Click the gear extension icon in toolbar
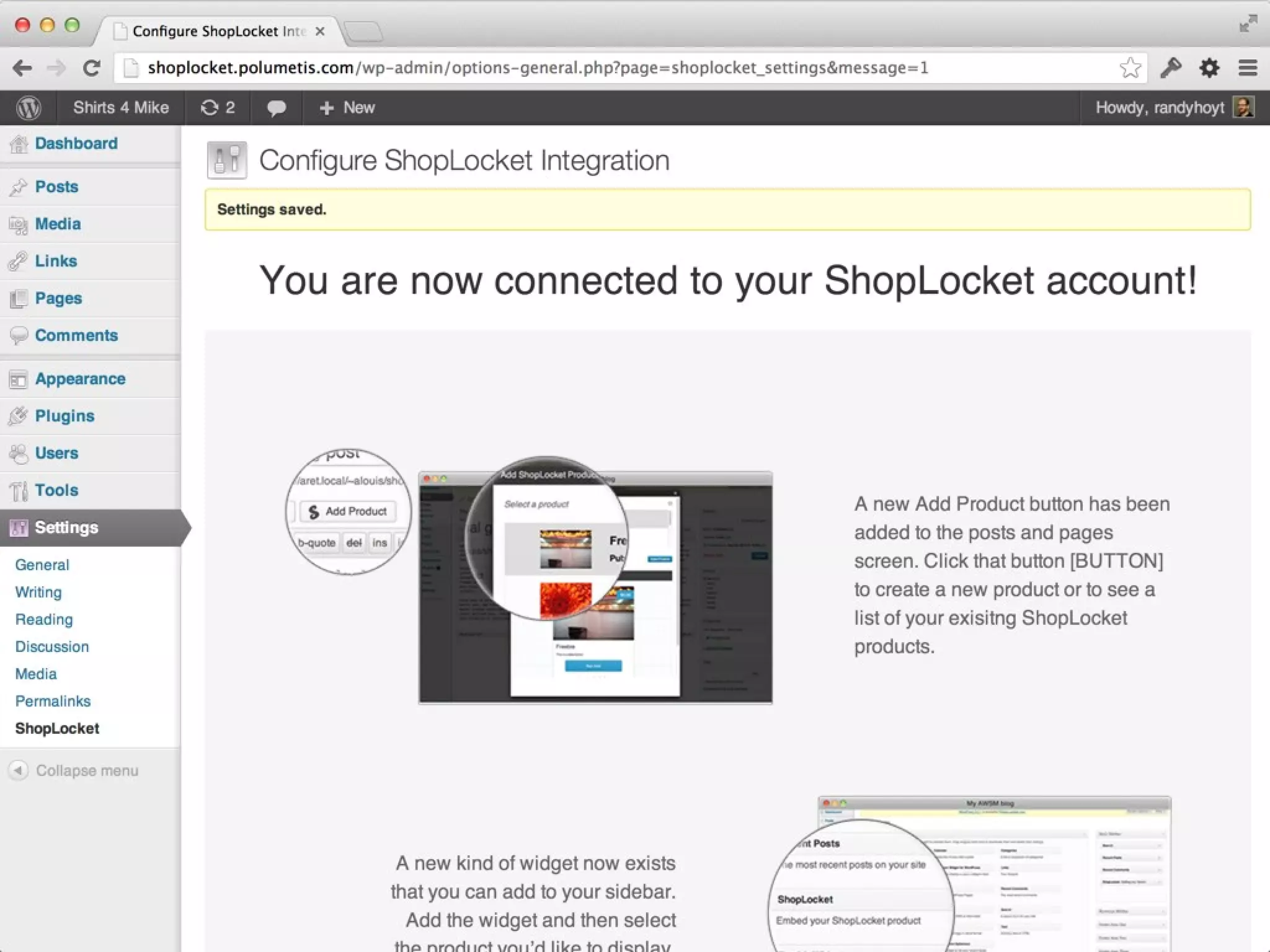Viewport: 1270px width, 952px height. 1209,68
